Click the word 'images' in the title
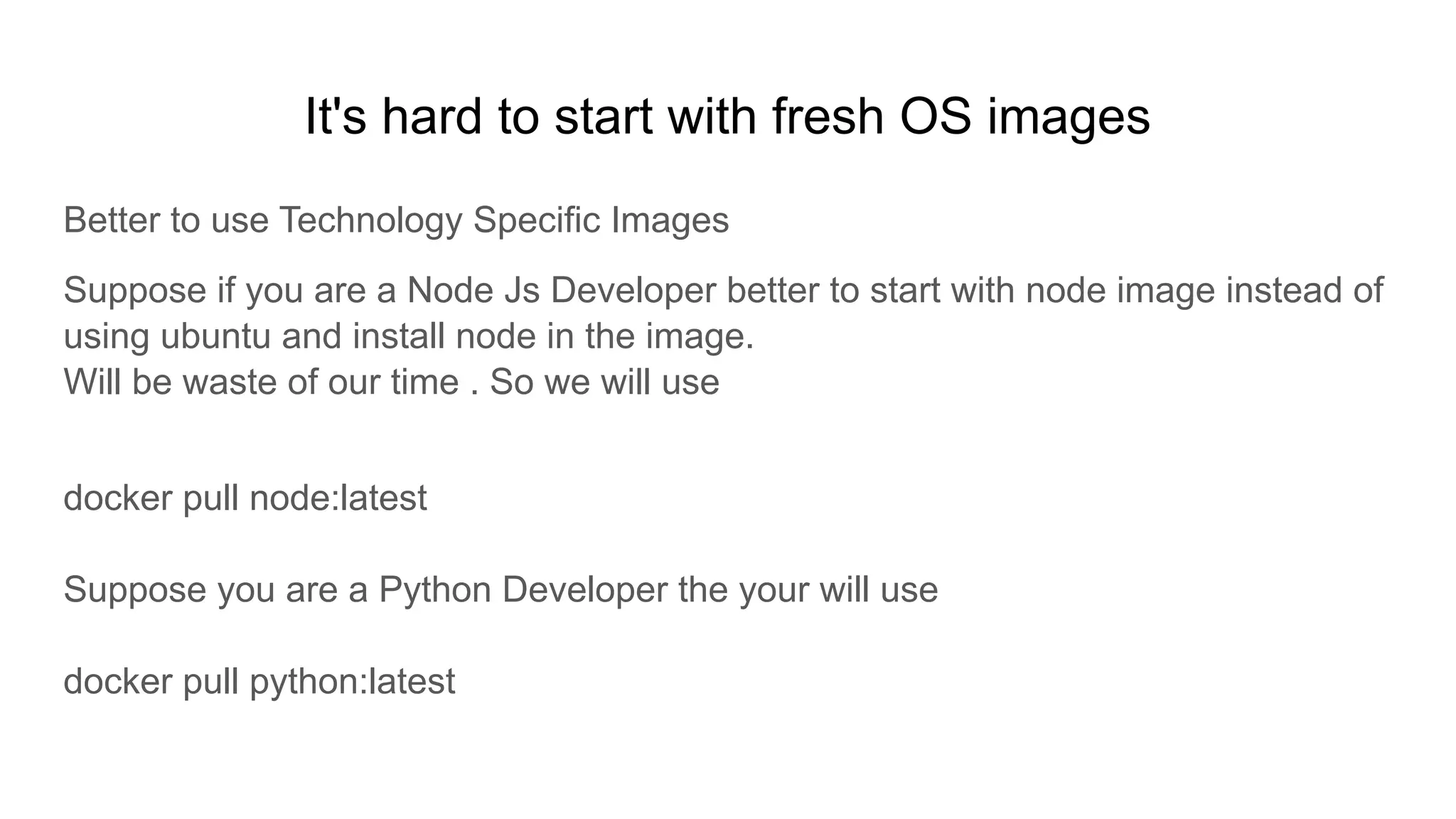 point(1069,117)
